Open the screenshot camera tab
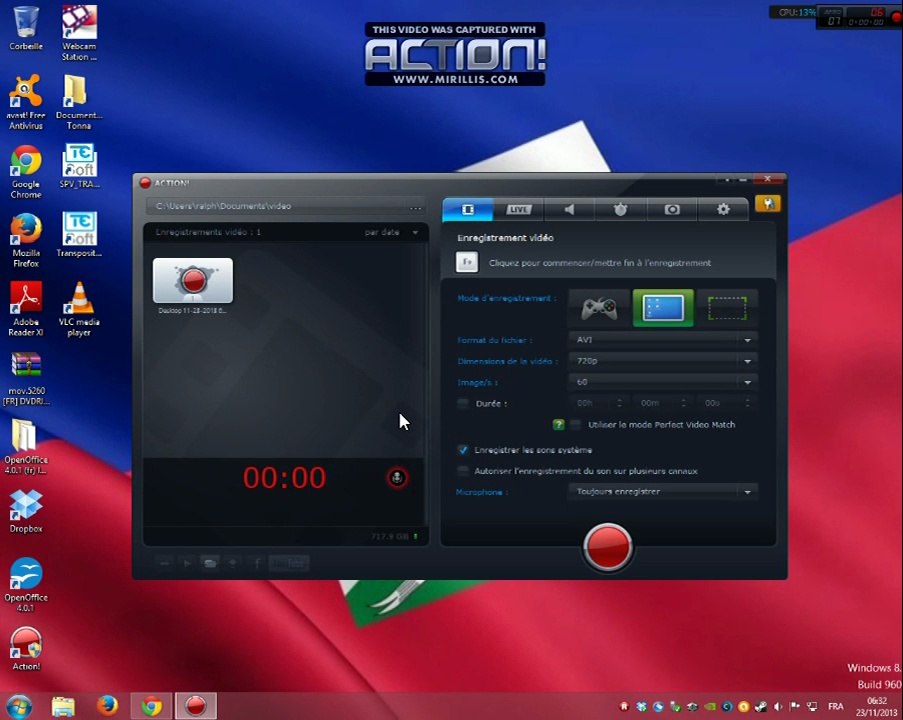Image resolution: width=903 pixels, height=720 pixels. [x=671, y=210]
